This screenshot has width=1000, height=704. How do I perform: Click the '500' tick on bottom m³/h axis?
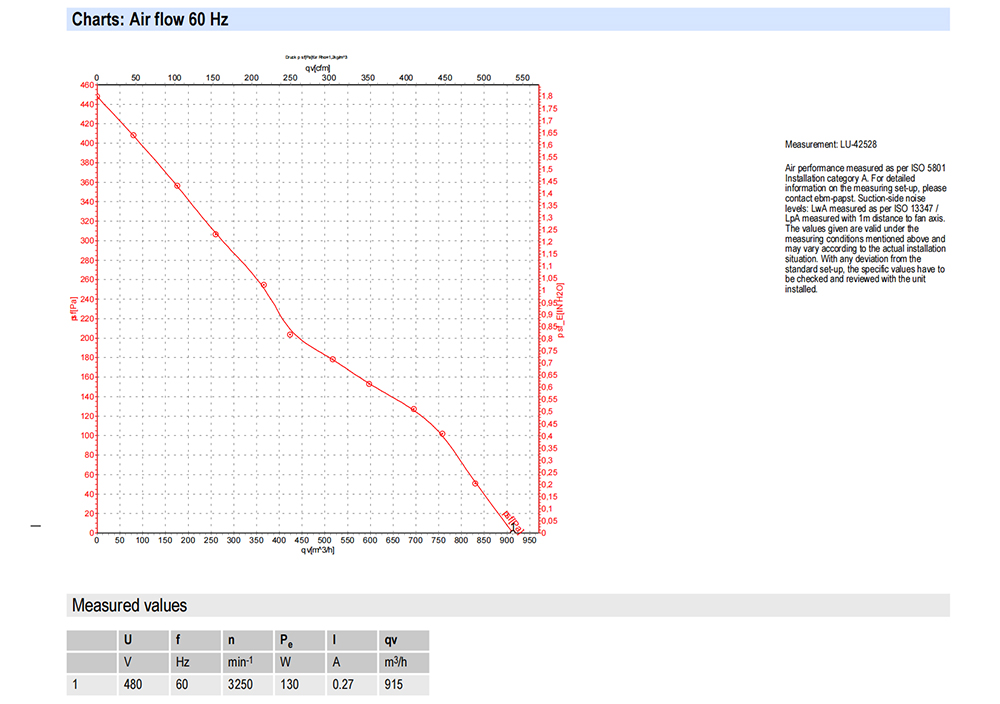(325, 540)
